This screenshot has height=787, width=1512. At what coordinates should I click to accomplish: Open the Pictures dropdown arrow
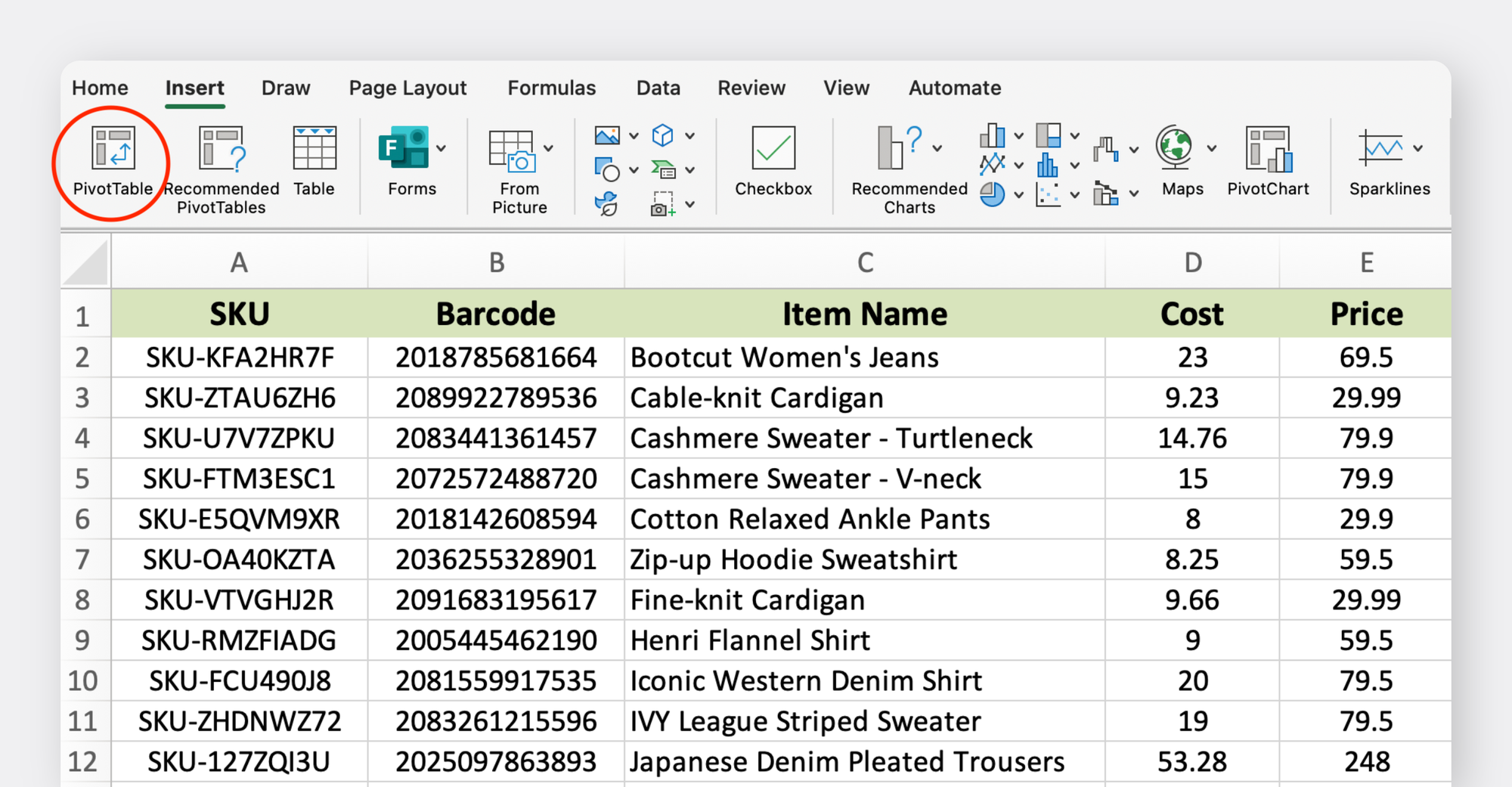632,135
